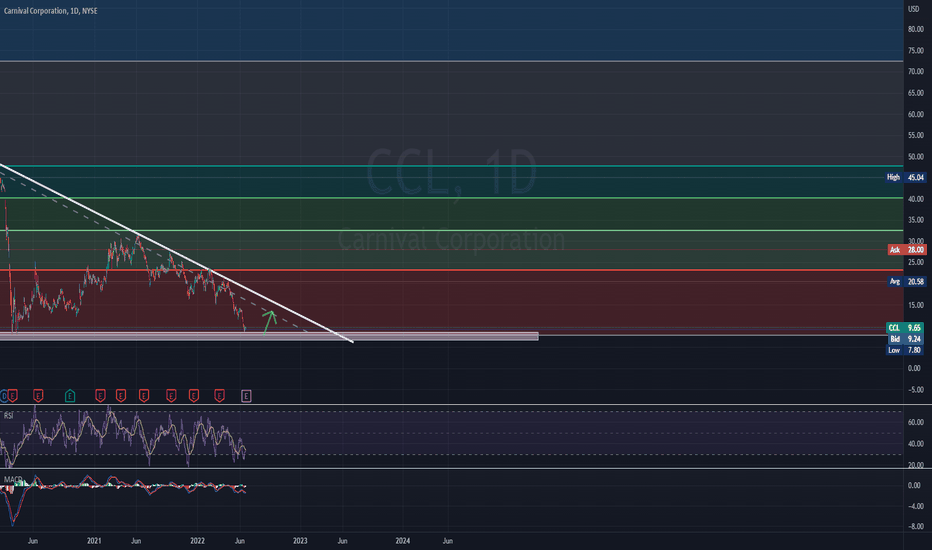Click 2022 on the time axis
Screen dimensions: 932x550
[197, 540]
